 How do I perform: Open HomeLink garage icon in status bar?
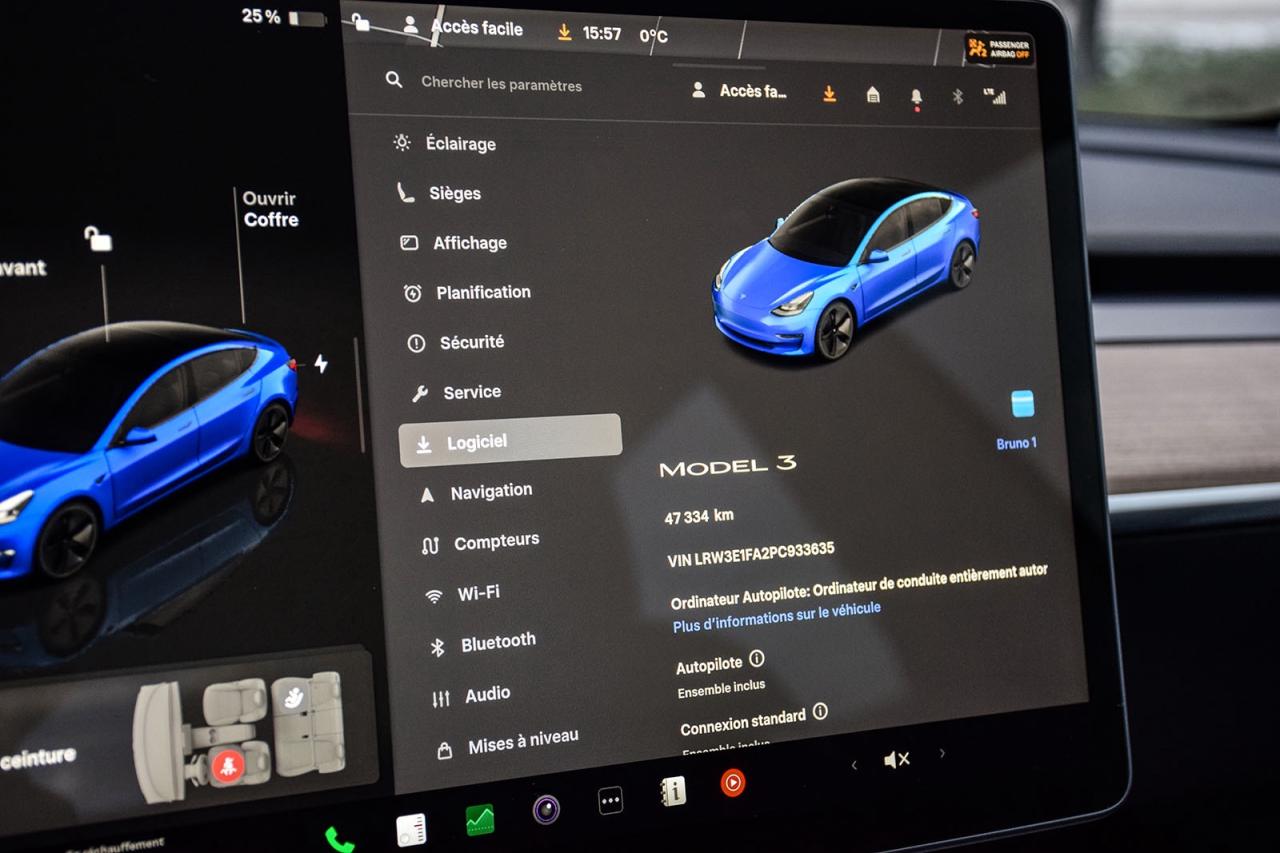873,94
